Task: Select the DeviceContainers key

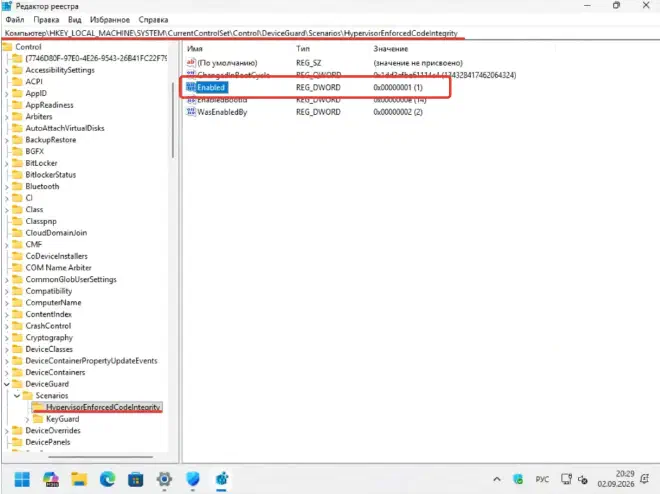Action: tap(55, 372)
